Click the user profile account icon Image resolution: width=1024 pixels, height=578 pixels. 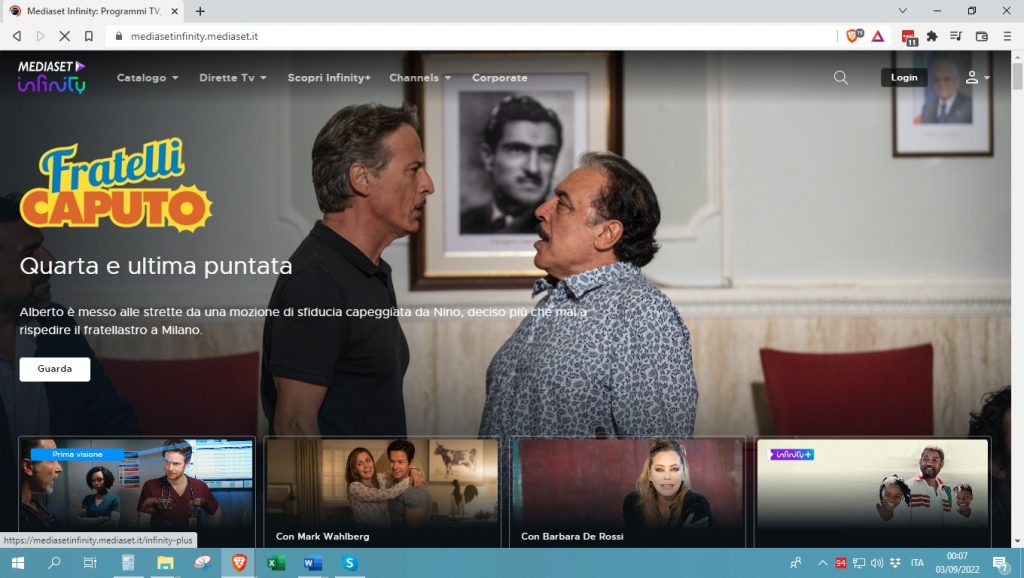[971, 77]
